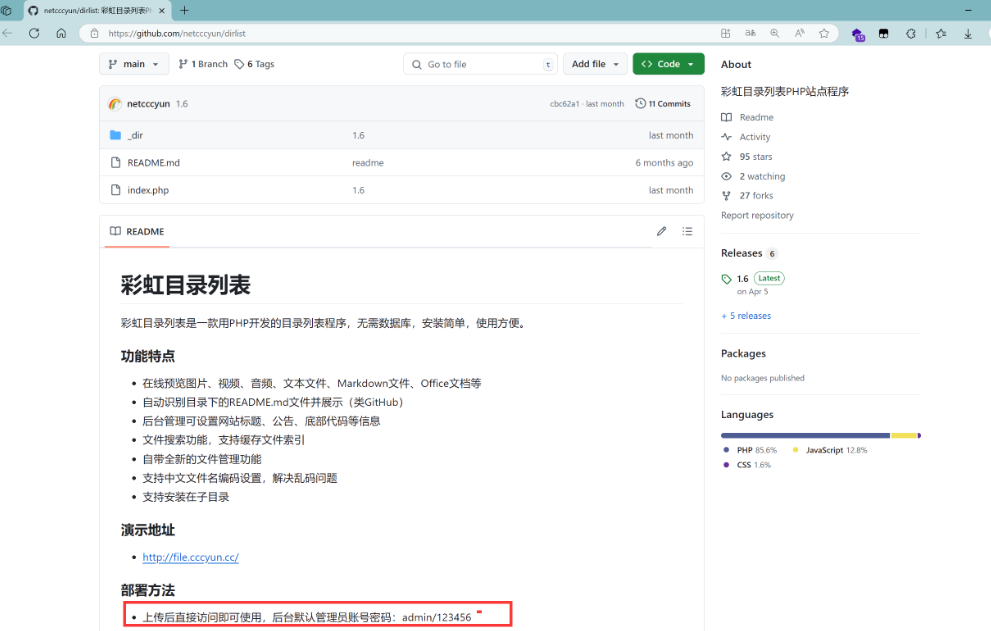Open the README outline list icon
This screenshot has width=991, height=631.
coord(687,231)
